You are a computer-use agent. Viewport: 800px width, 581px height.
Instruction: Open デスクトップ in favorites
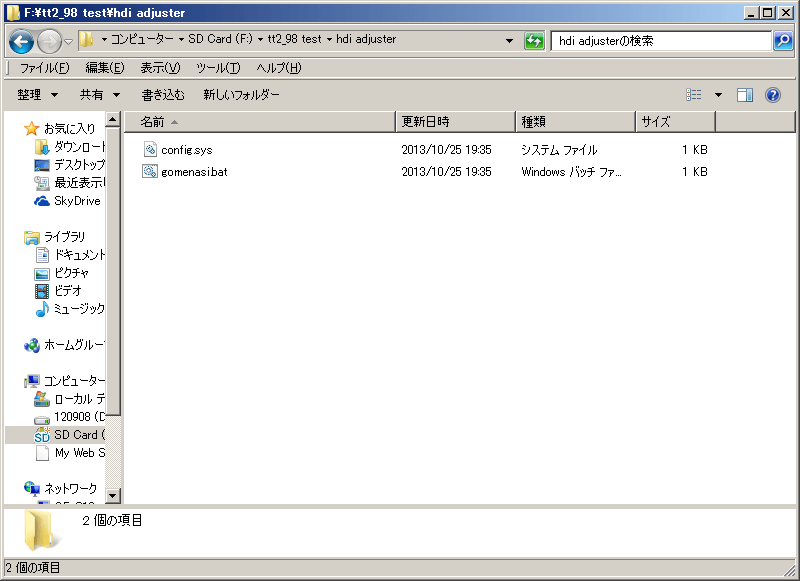(x=79, y=165)
